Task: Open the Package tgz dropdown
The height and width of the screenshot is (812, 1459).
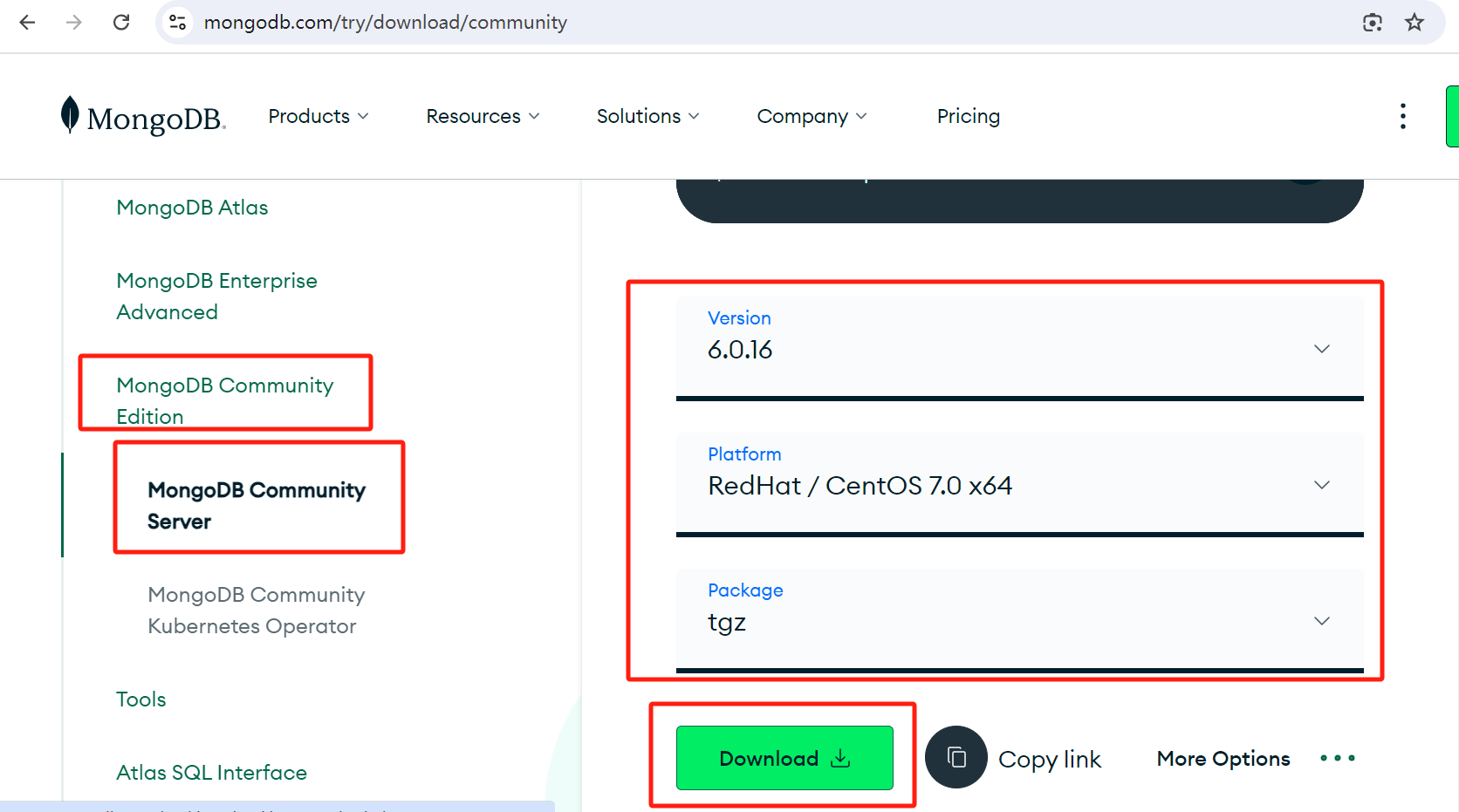Action: pyautogui.click(x=1020, y=620)
